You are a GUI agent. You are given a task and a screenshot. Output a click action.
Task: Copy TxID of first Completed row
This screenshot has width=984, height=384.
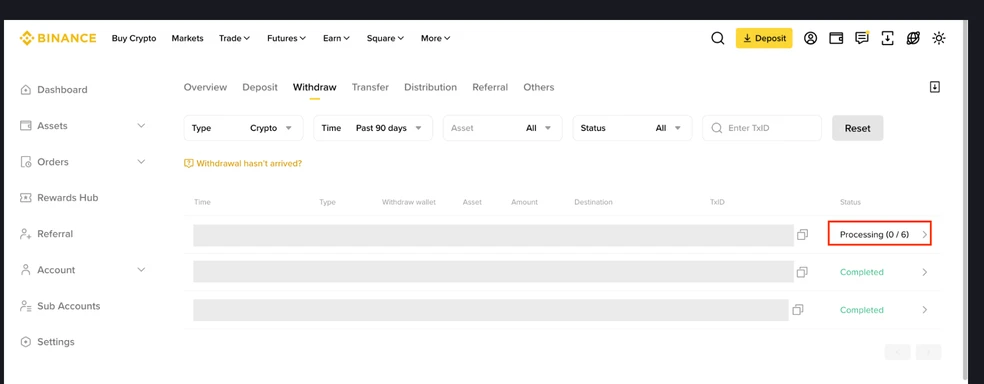tap(802, 272)
